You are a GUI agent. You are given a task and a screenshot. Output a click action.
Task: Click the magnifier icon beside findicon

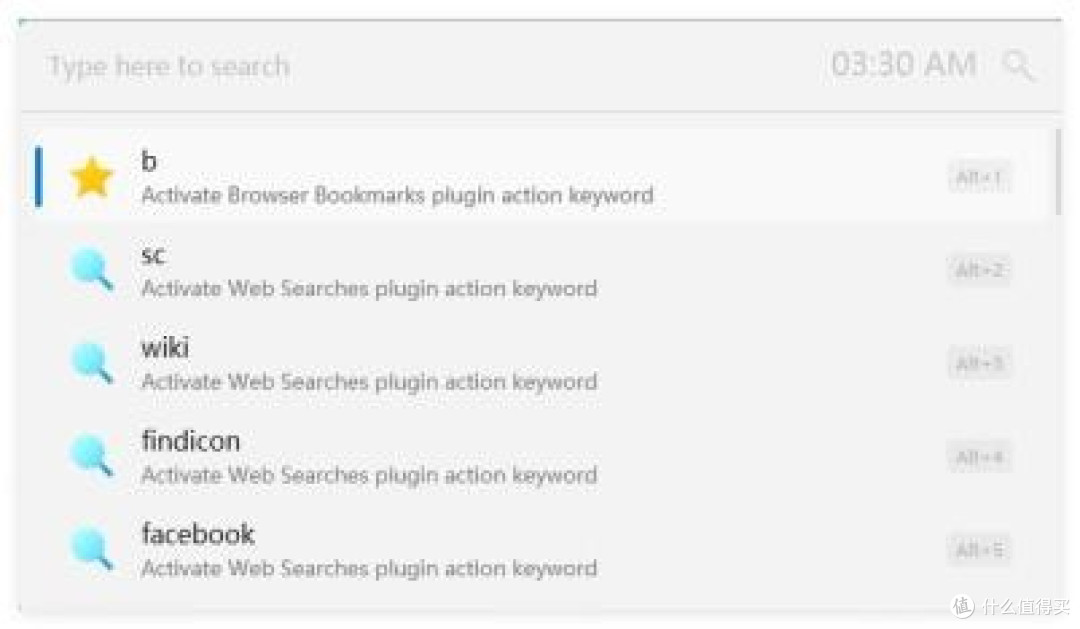92,456
